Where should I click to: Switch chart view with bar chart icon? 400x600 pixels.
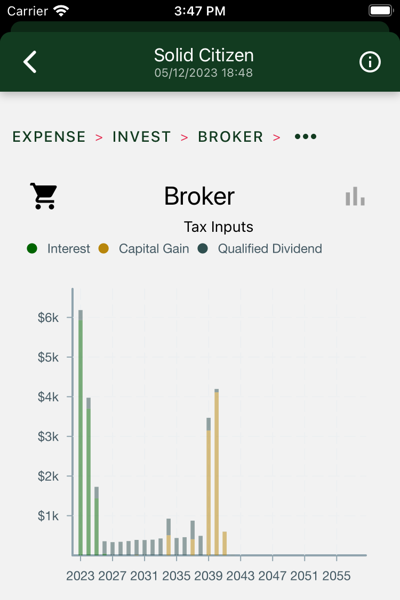(355, 196)
